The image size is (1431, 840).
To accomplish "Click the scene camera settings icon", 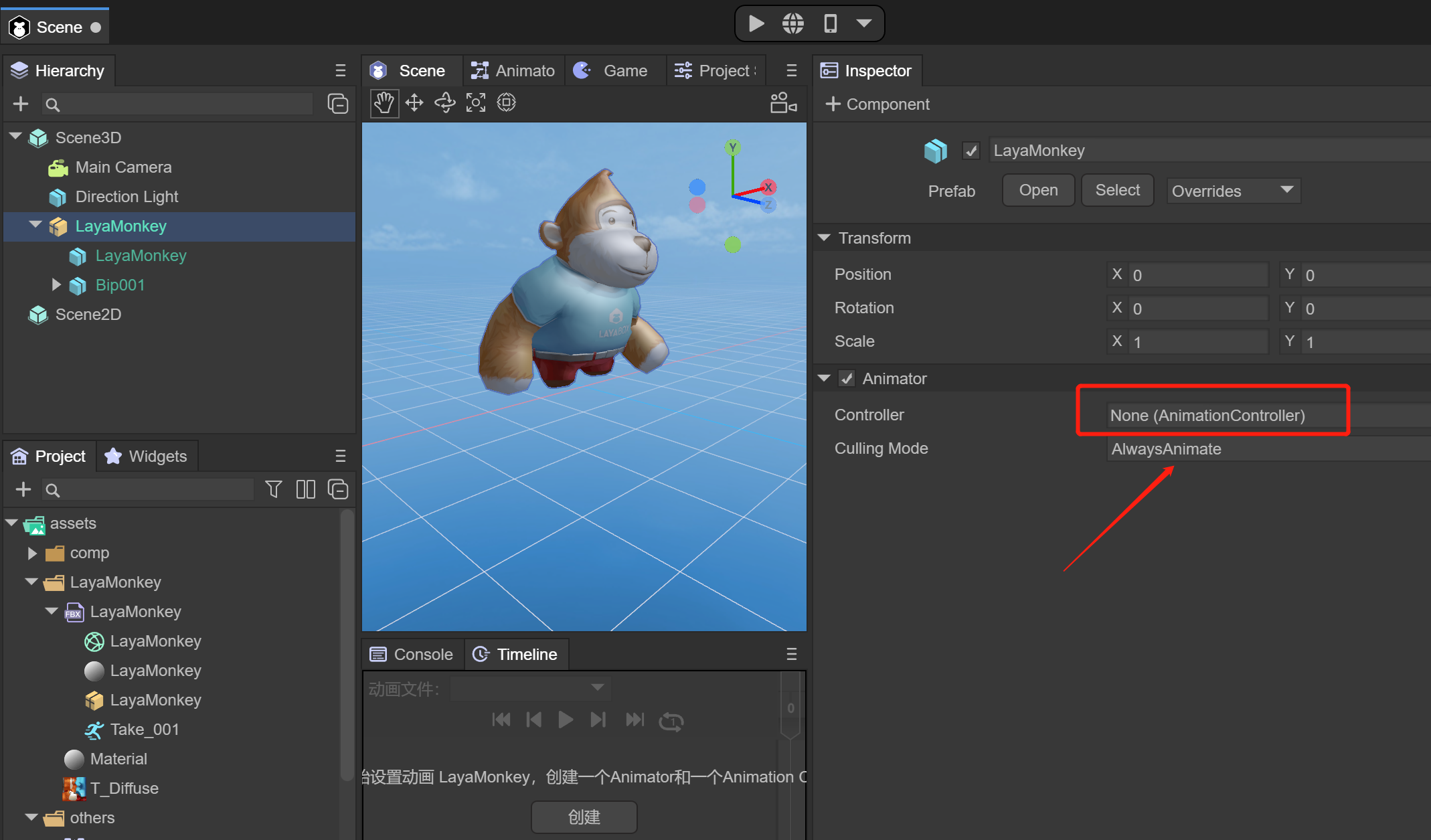I will tap(783, 103).
